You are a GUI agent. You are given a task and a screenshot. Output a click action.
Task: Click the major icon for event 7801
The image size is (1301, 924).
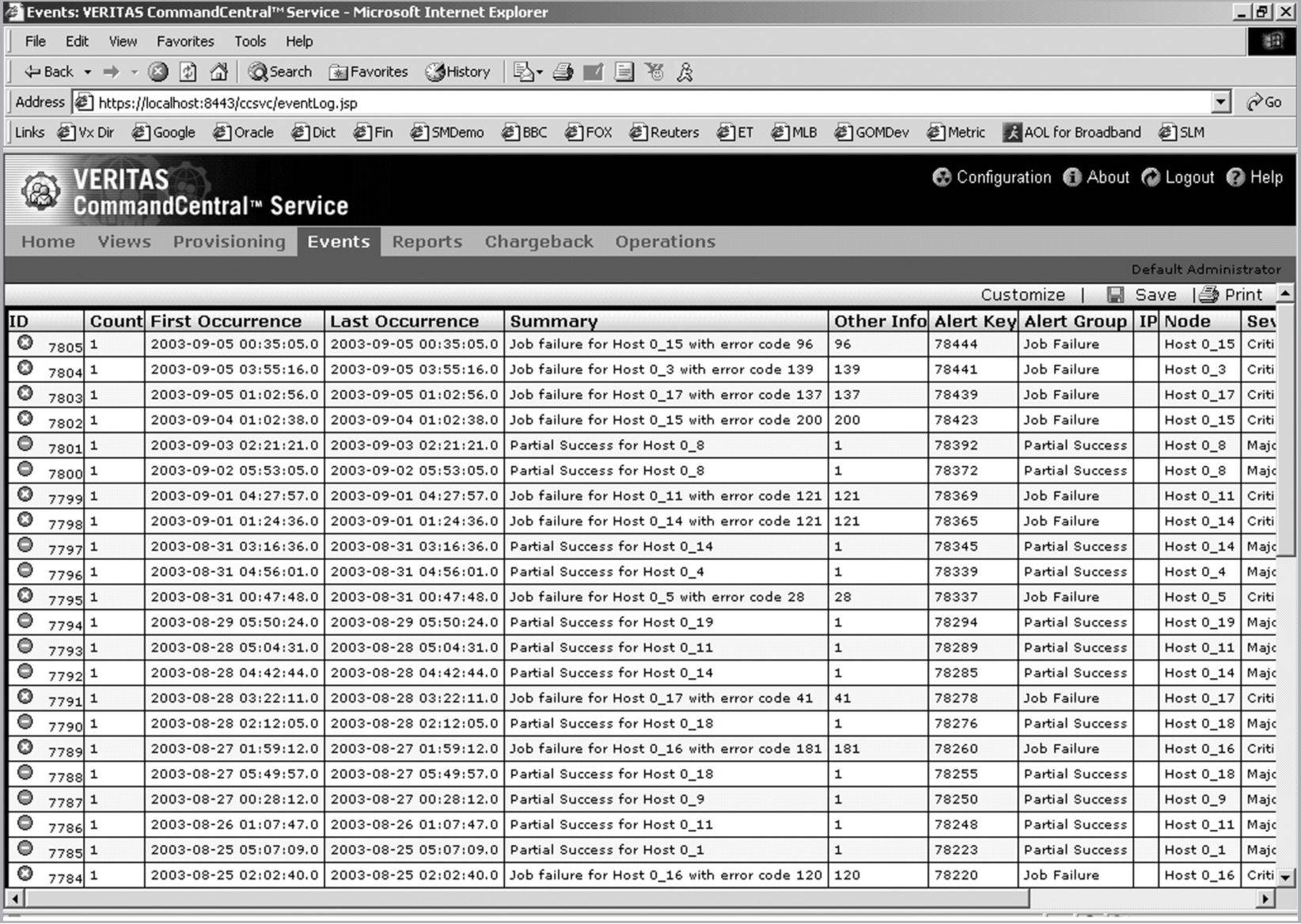pyautogui.click(x=25, y=444)
